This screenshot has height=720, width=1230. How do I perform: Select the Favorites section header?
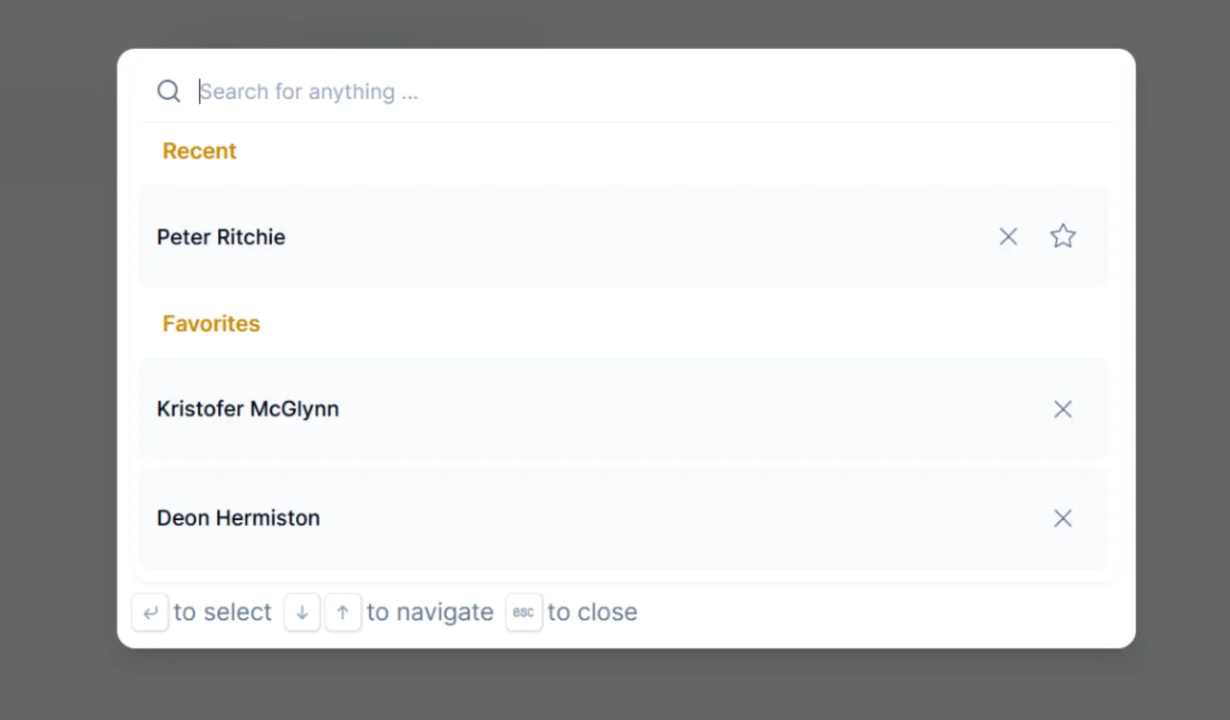(x=210, y=323)
